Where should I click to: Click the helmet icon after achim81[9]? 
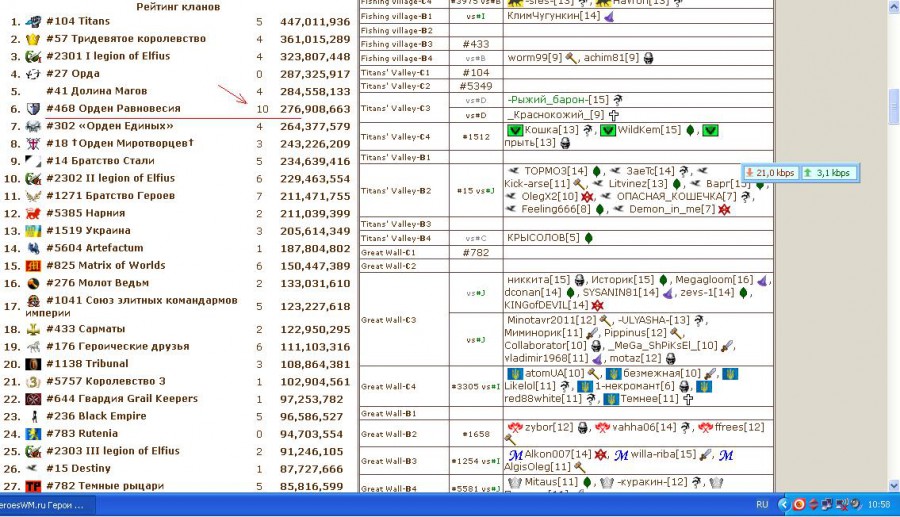tap(649, 58)
